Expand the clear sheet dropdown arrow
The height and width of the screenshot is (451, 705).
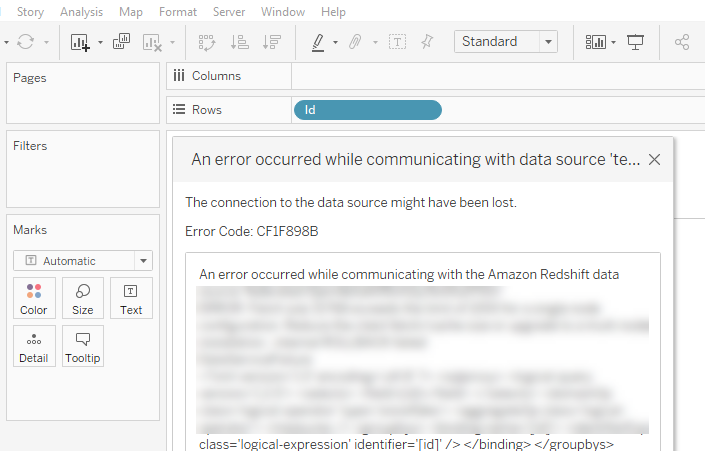[172, 42]
